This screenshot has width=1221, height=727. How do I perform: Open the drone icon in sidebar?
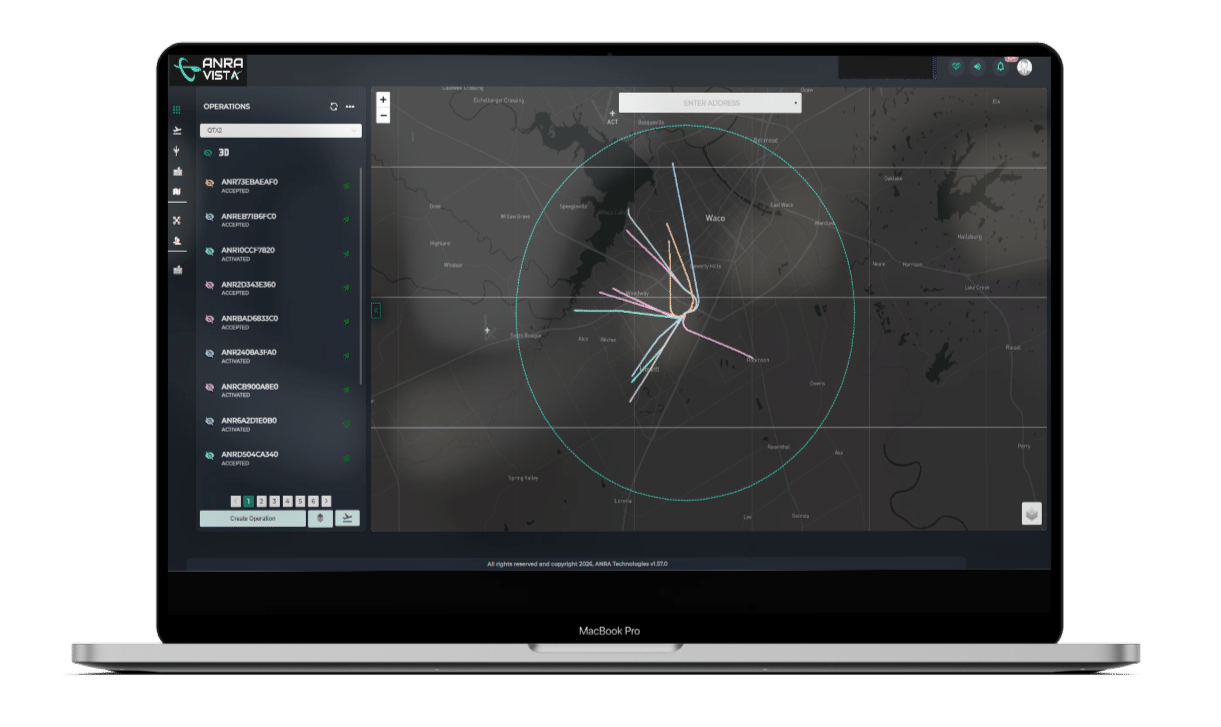click(x=177, y=220)
